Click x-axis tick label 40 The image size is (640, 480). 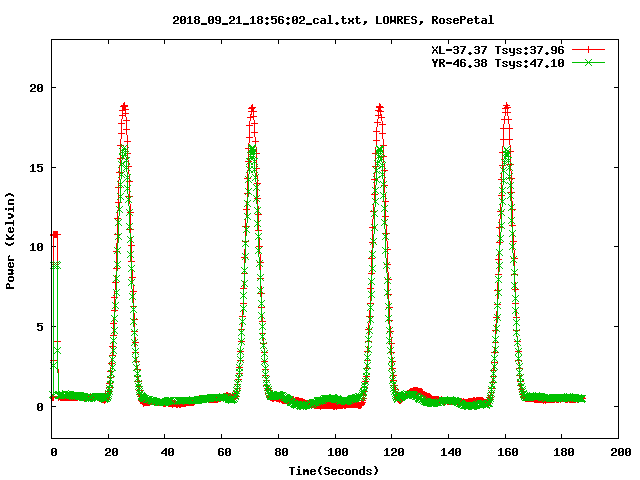[168, 452]
